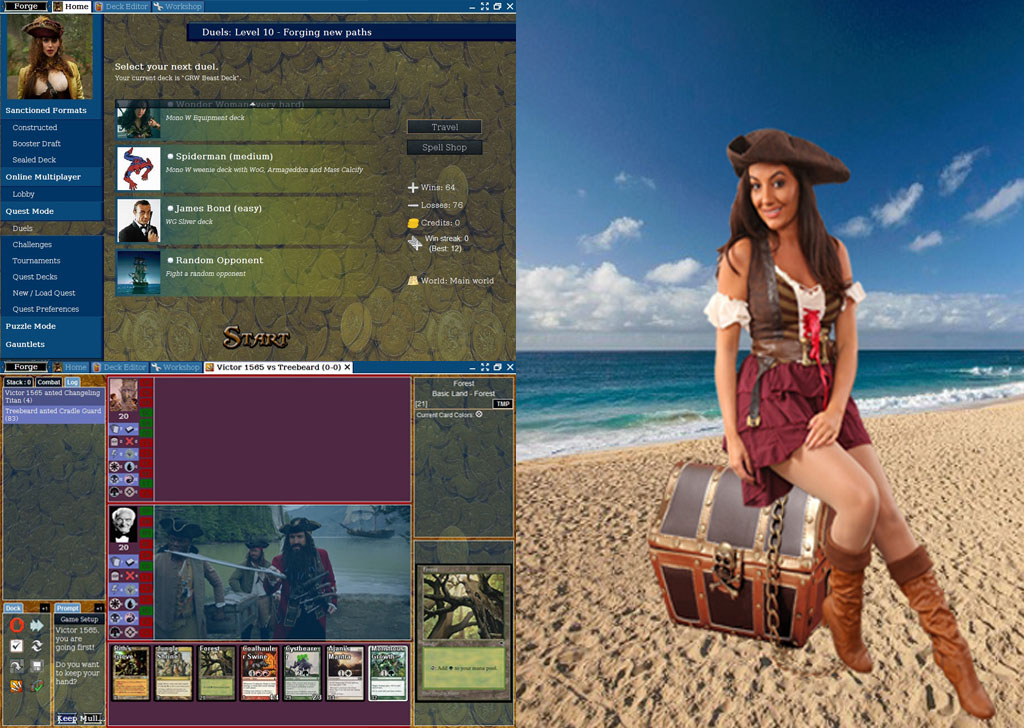1024x728 pixels.
Task: Toggle Victor's topmost green phase stop indicator
Action: click(x=146, y=511)
